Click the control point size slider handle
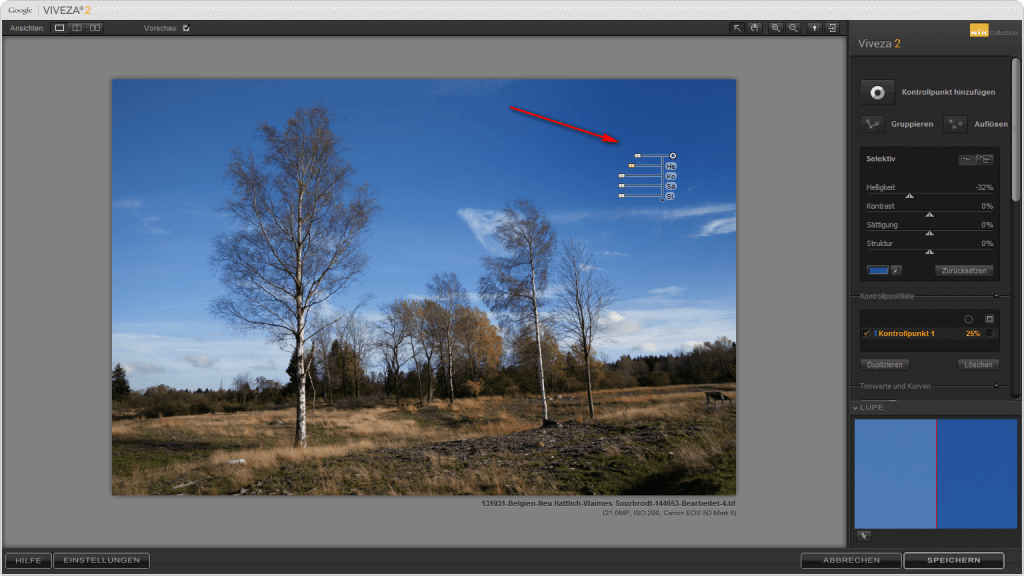The width and height of the screenshot is (1024, 576). [x=637, y=155]
